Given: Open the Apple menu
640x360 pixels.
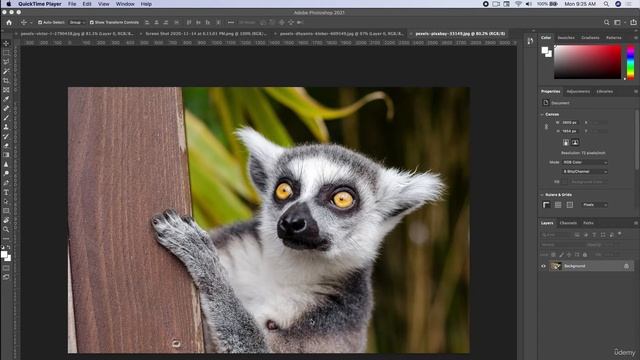Looking at the screenshot, I should point(9,4).
